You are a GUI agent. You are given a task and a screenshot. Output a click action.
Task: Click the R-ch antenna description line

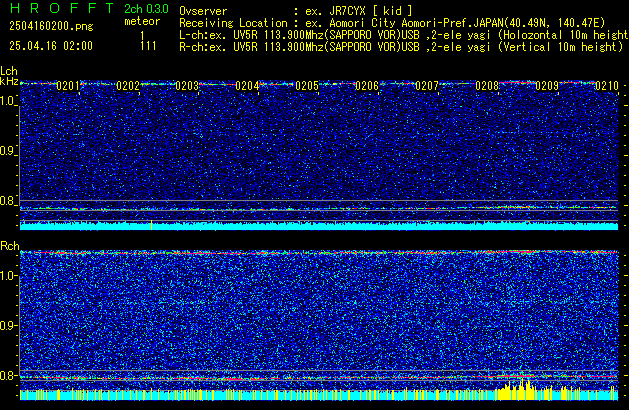coord(401,47)
